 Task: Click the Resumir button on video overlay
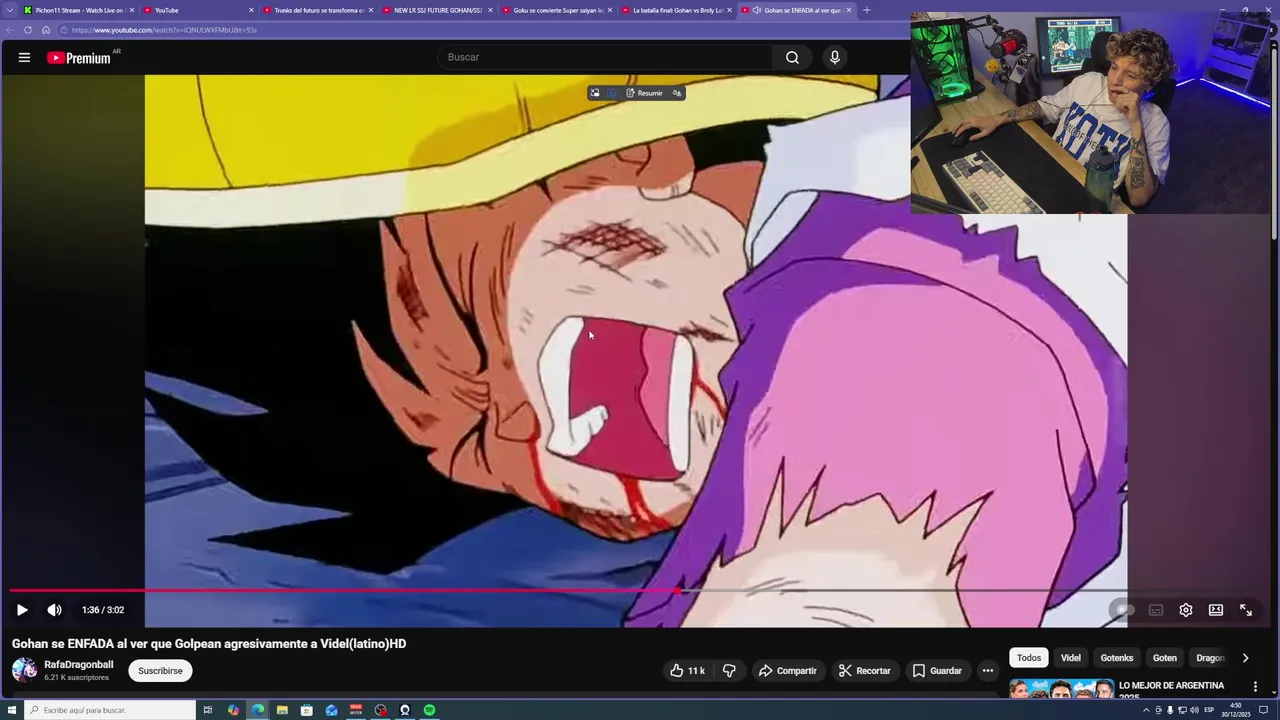click(645, 93)
